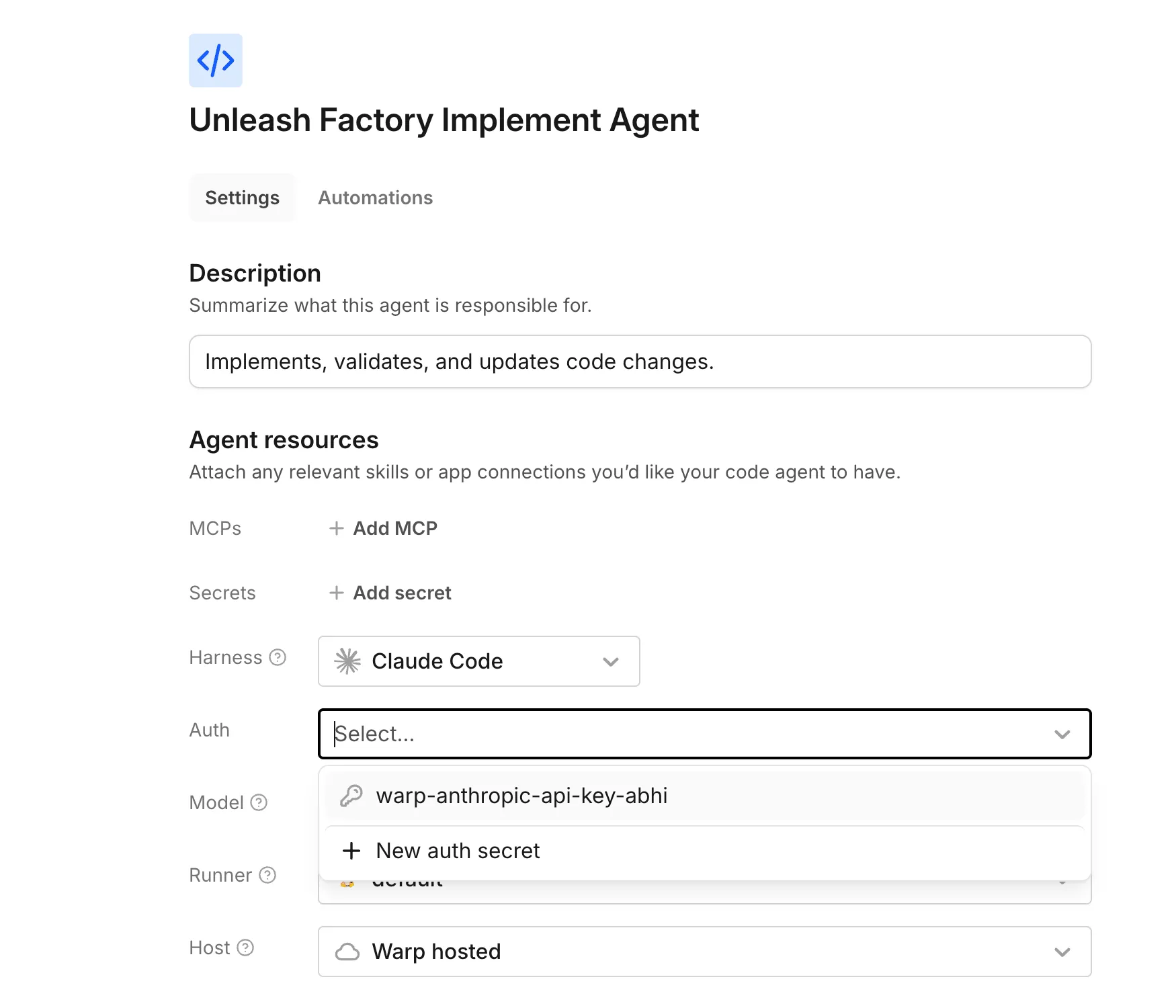Viewport: 1176px width, 1008px height.
Task: Open the Claude Code harness dropdown
Action: tap(478, 661)
